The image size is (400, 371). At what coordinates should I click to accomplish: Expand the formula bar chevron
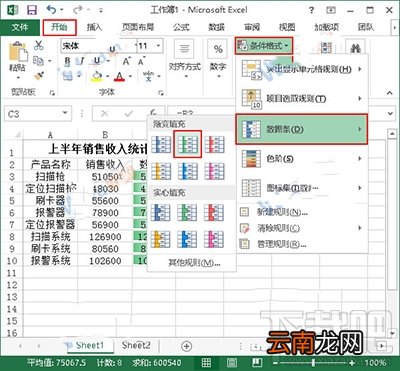point(391,114)
